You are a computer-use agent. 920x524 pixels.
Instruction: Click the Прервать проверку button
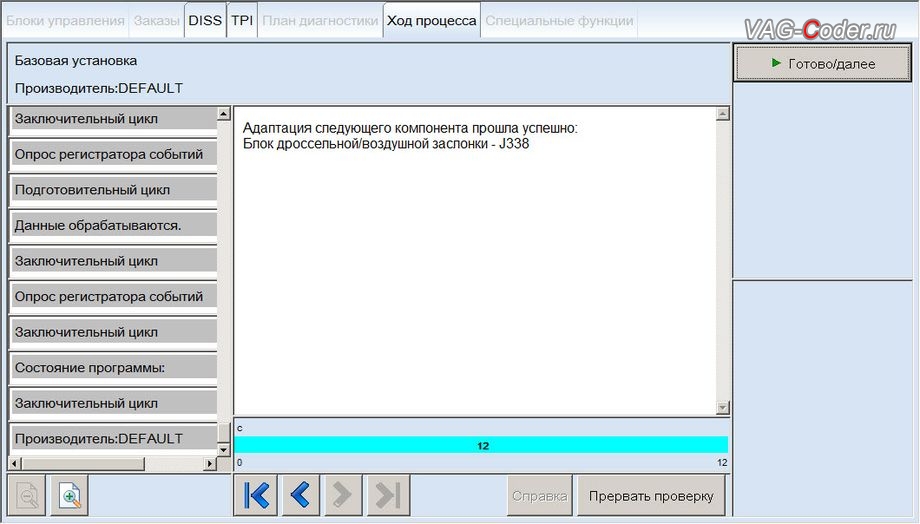(651, 496)
